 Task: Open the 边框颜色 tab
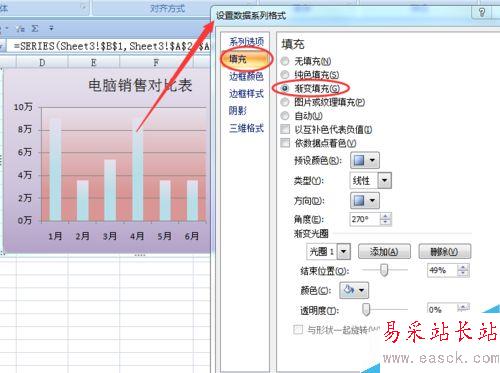pyautogui.click(x=246, y=76)
